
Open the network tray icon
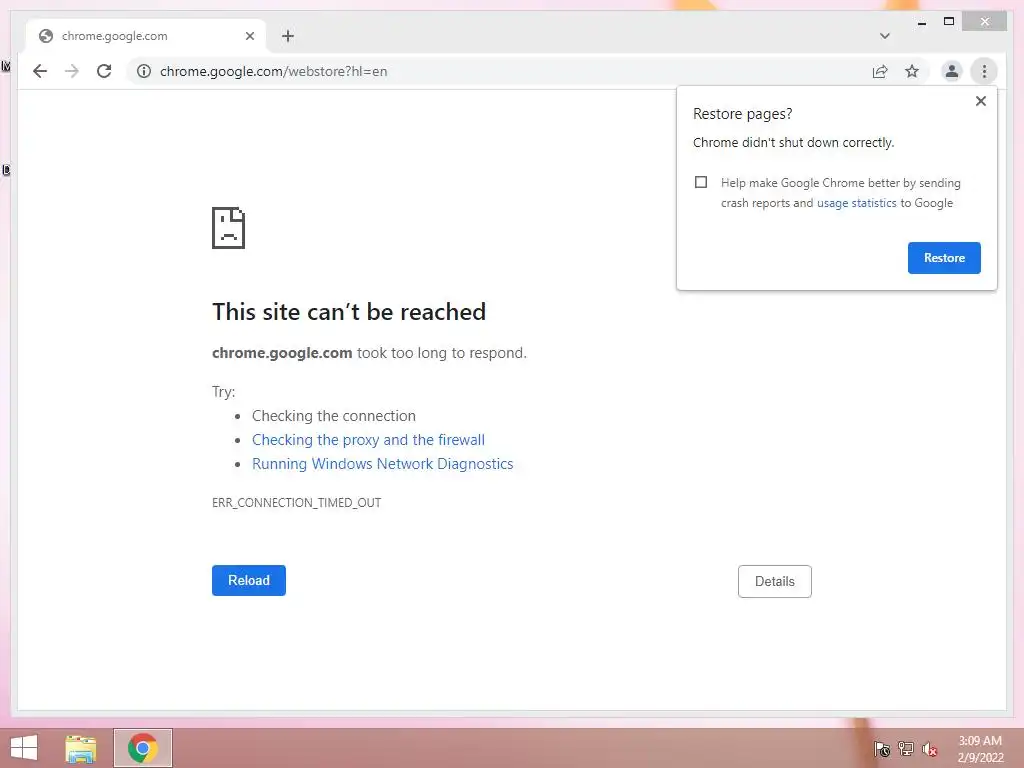click(906, 748)
